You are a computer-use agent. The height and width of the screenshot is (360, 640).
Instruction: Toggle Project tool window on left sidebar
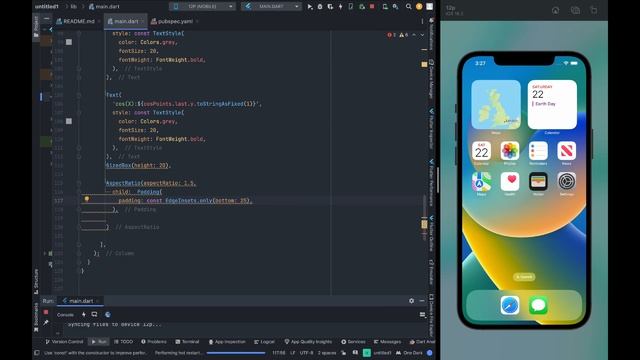pyautogui.click(x=36, y=27)
